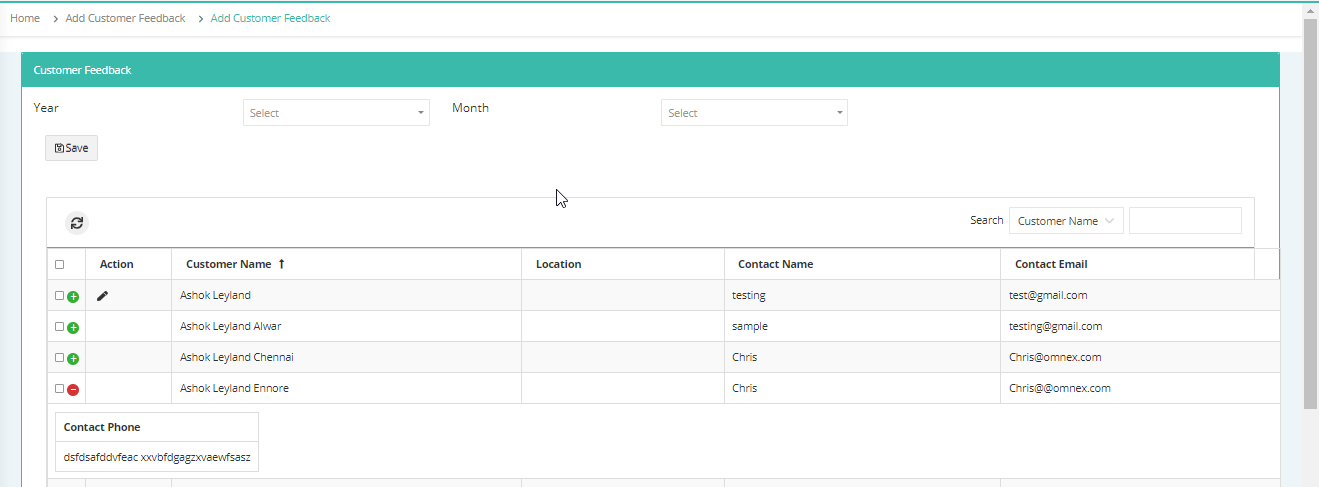This screenshot has width=1319, height=487.
Task: Click the contact phone value 'dsfdsafddvfeac xxvbfdgagzxvaewfsasz'
Action: 157,457
